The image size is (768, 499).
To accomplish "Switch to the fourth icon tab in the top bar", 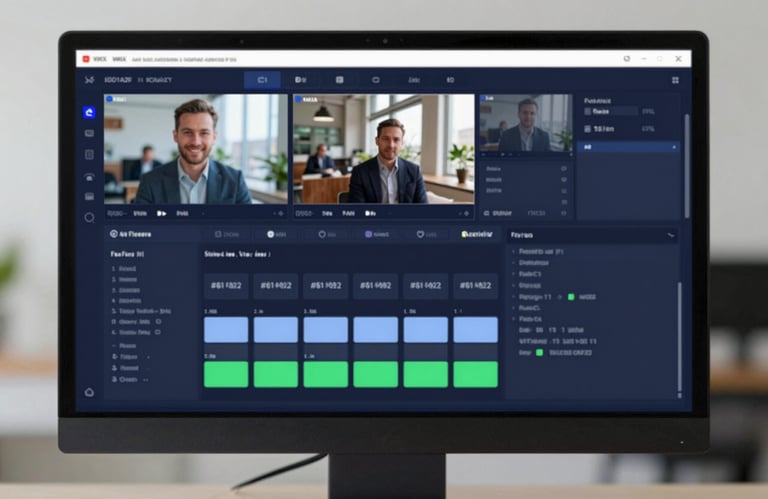I will coord(376,80).
